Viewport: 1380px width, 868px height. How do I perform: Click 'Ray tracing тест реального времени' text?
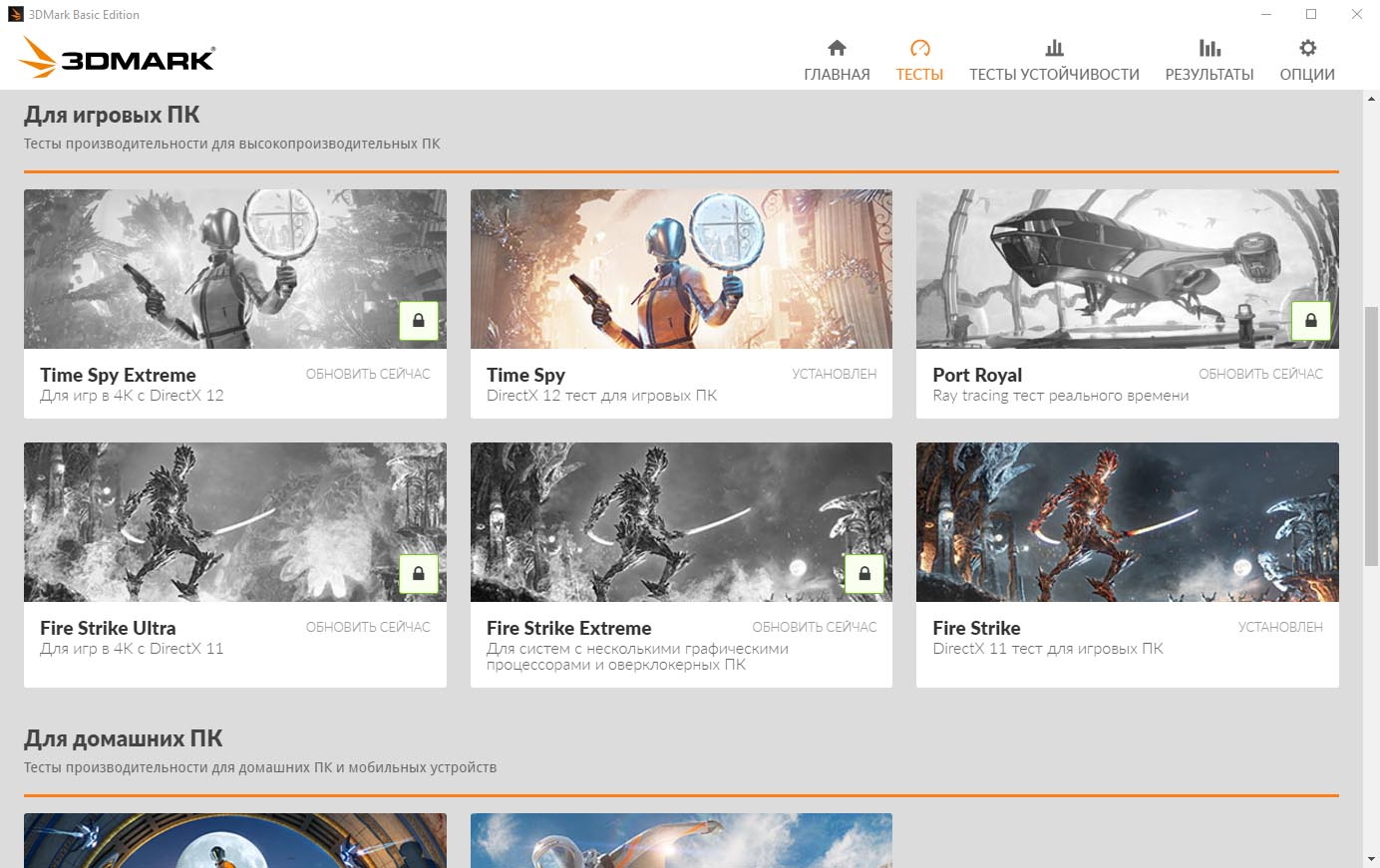click(x=1060, y=396)
